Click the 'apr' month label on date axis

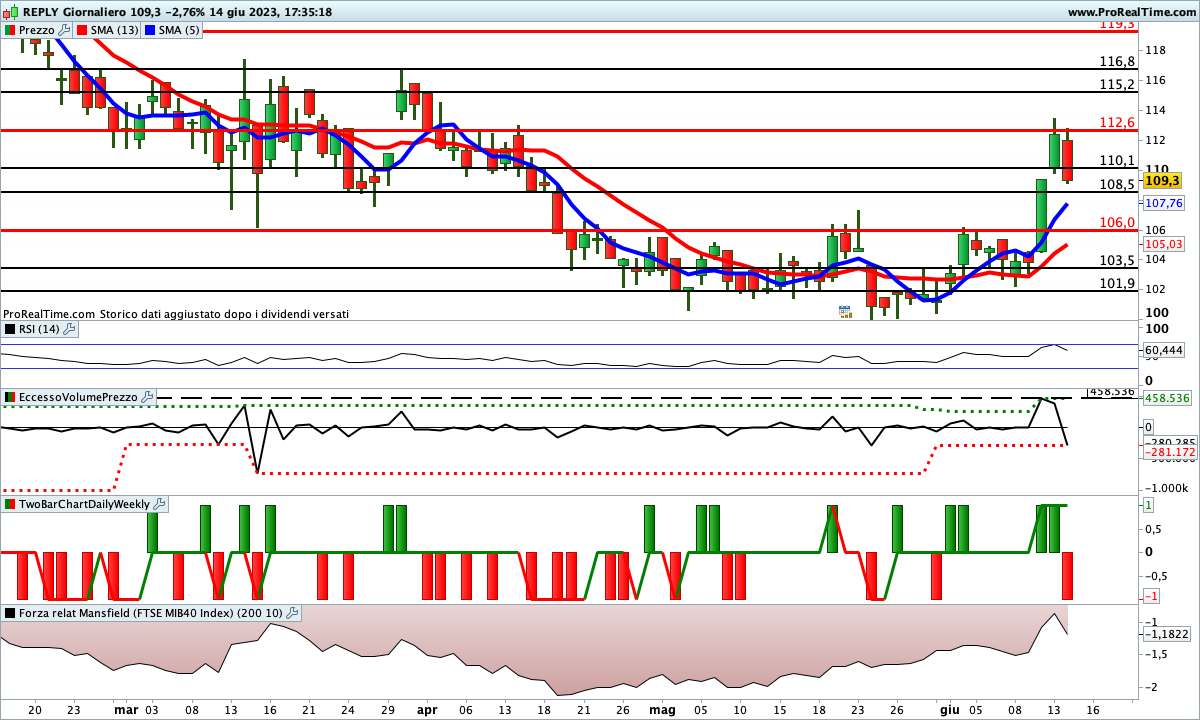point(427,709)
